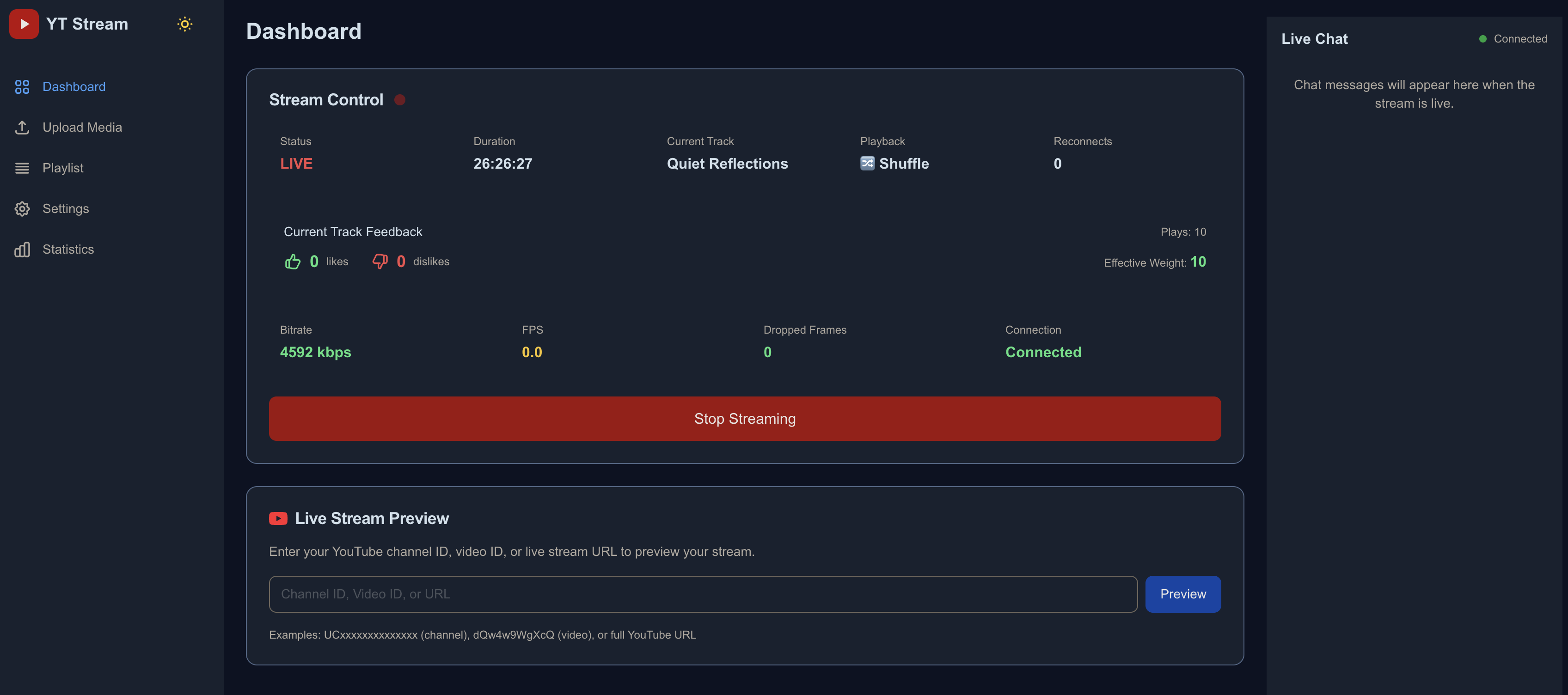Click the Shuffle playback mode icon
The image size is (1568, 695).
pos(867,163)
